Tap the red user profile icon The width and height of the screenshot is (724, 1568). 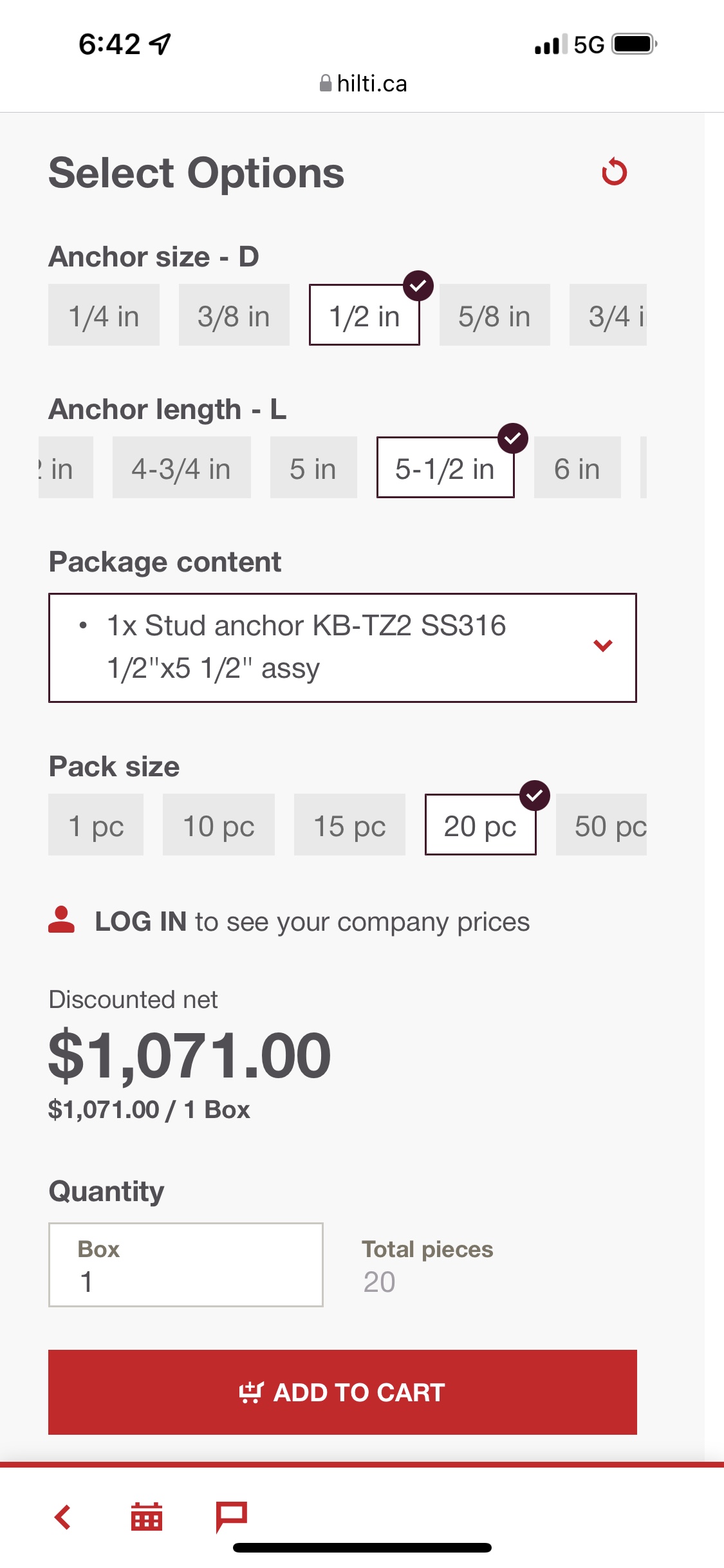(62, 920)
